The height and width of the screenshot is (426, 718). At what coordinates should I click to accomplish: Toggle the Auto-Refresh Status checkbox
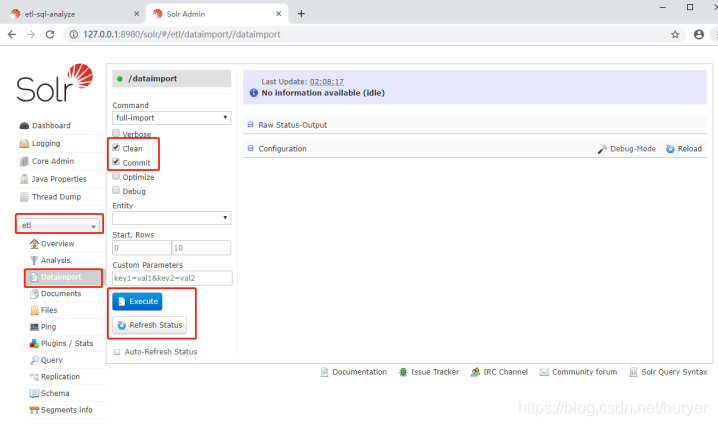tap(117, 352)
